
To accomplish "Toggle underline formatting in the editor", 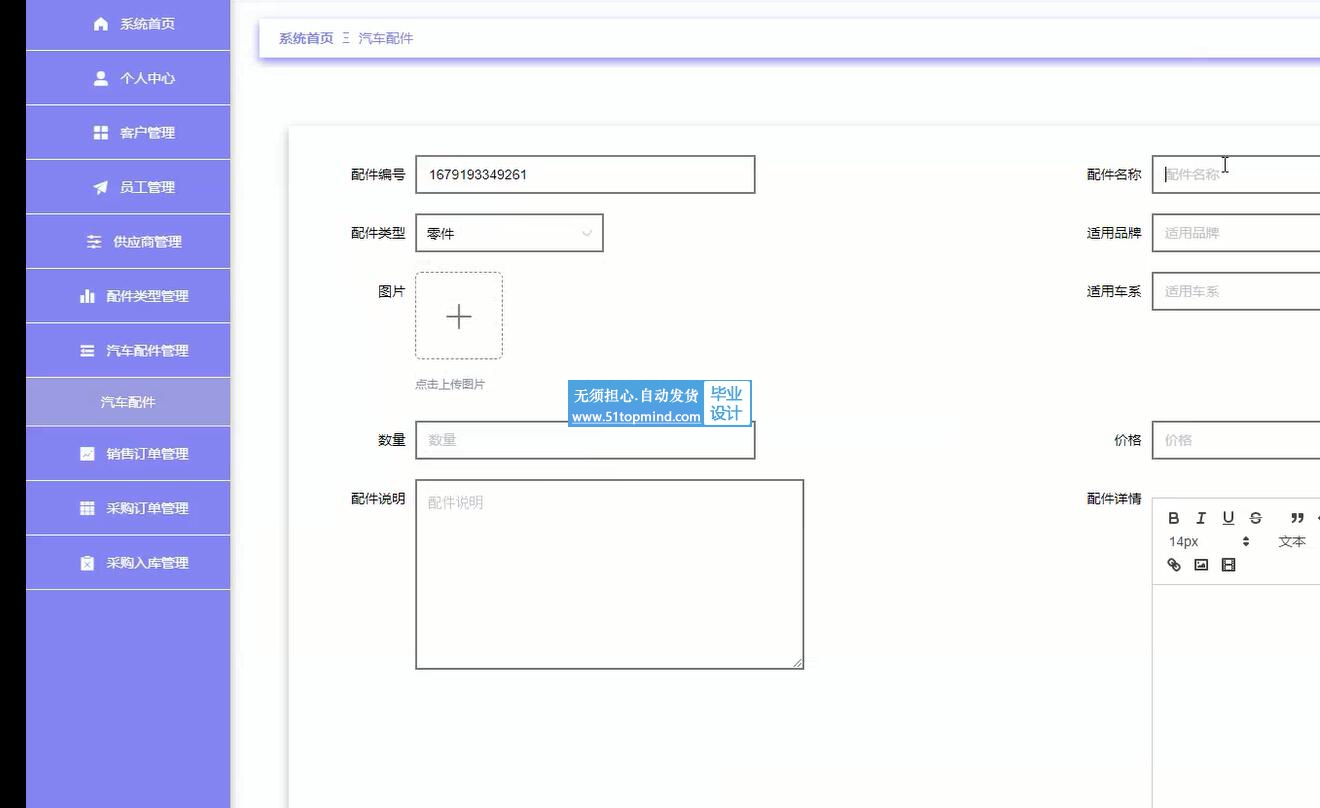I will 1228,518.
